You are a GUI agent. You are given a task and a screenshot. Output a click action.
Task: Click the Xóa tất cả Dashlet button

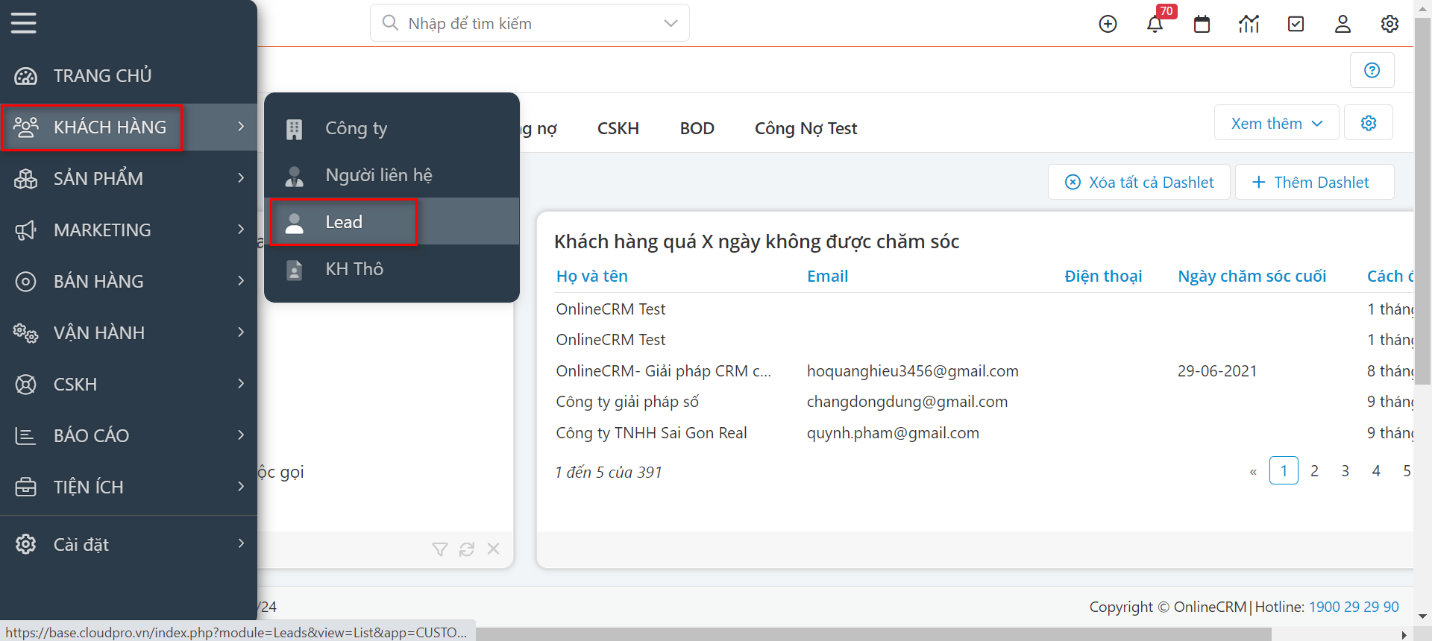[1139, 181]
